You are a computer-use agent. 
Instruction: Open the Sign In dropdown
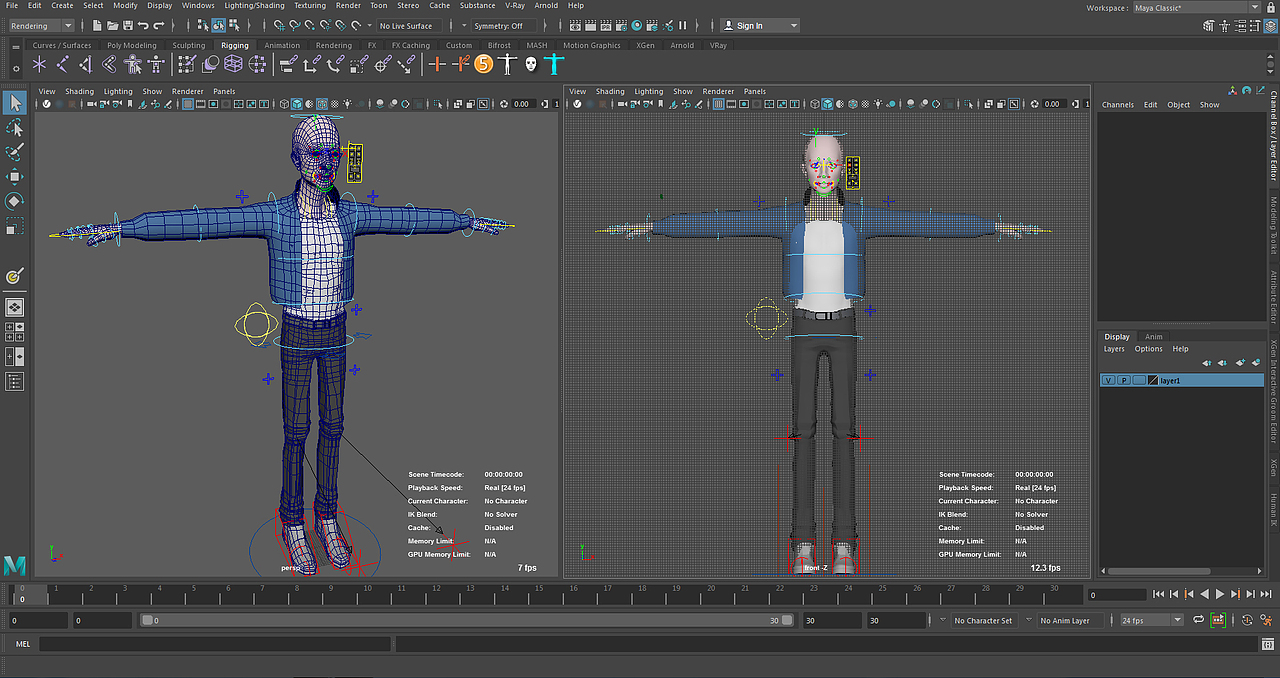[x=760, y=25]
